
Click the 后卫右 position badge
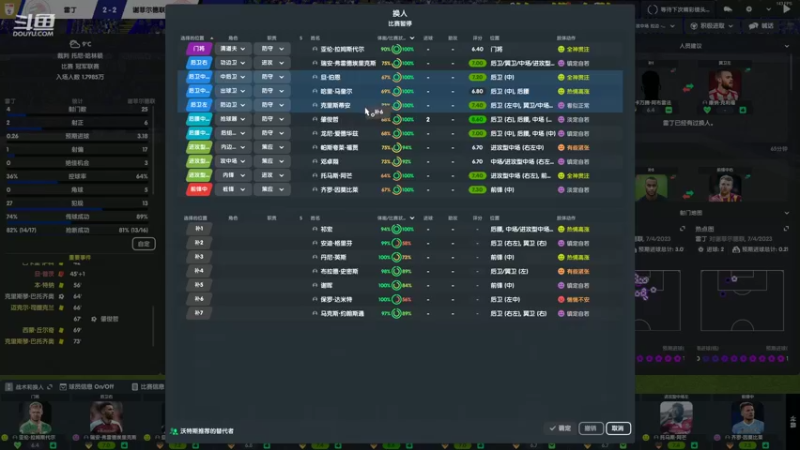[198, 63]
